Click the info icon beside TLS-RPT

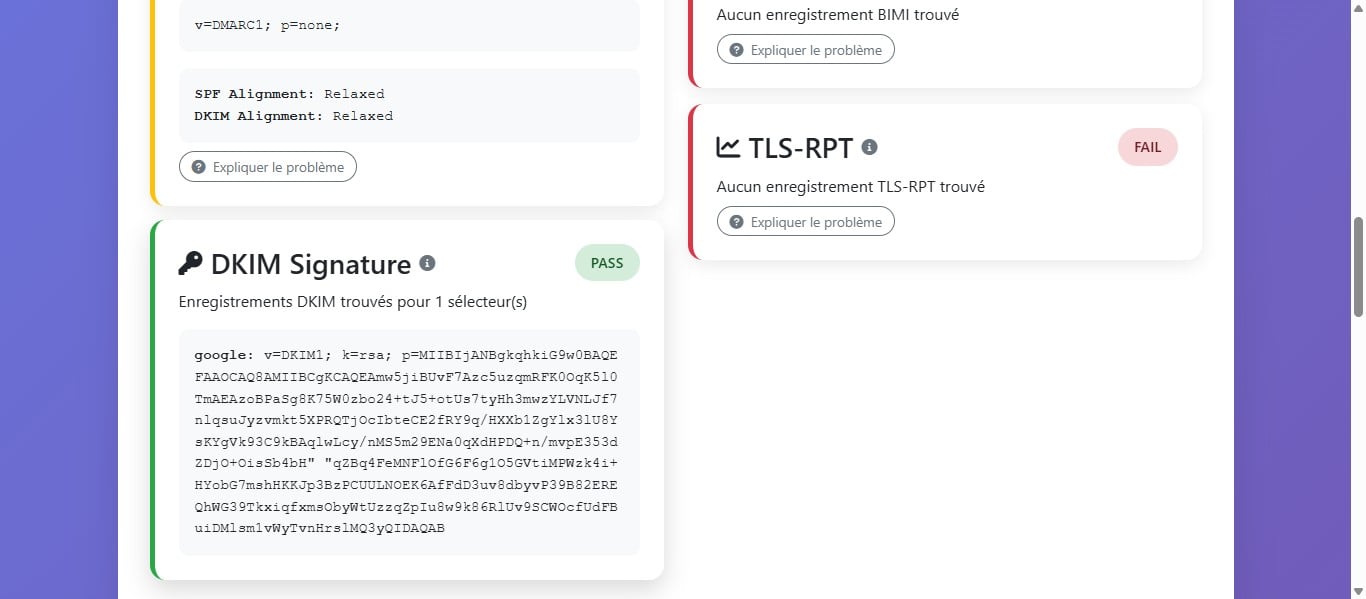[x=869, y=146]
